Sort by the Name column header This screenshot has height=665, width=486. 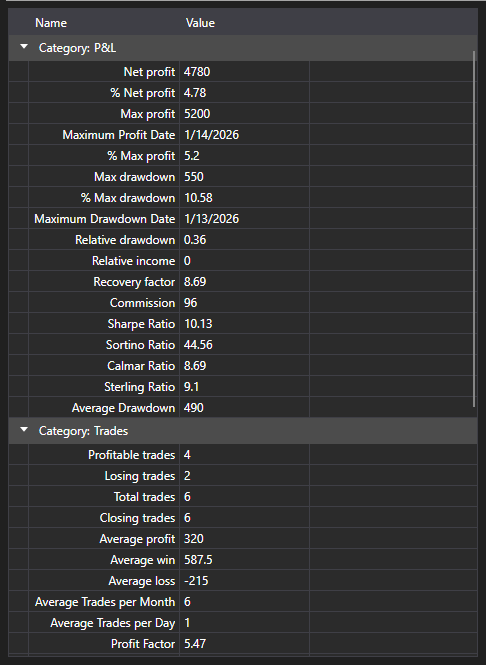click(51, 23)
